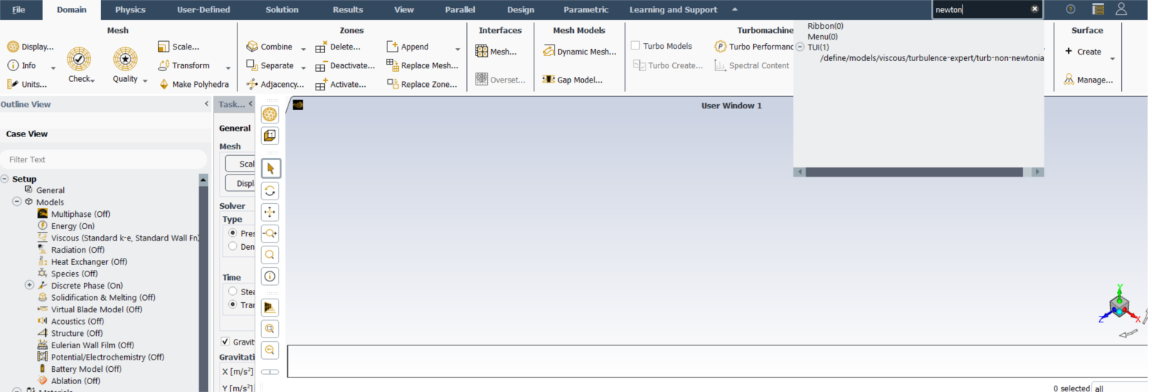Click the Append zones icon

392,46
